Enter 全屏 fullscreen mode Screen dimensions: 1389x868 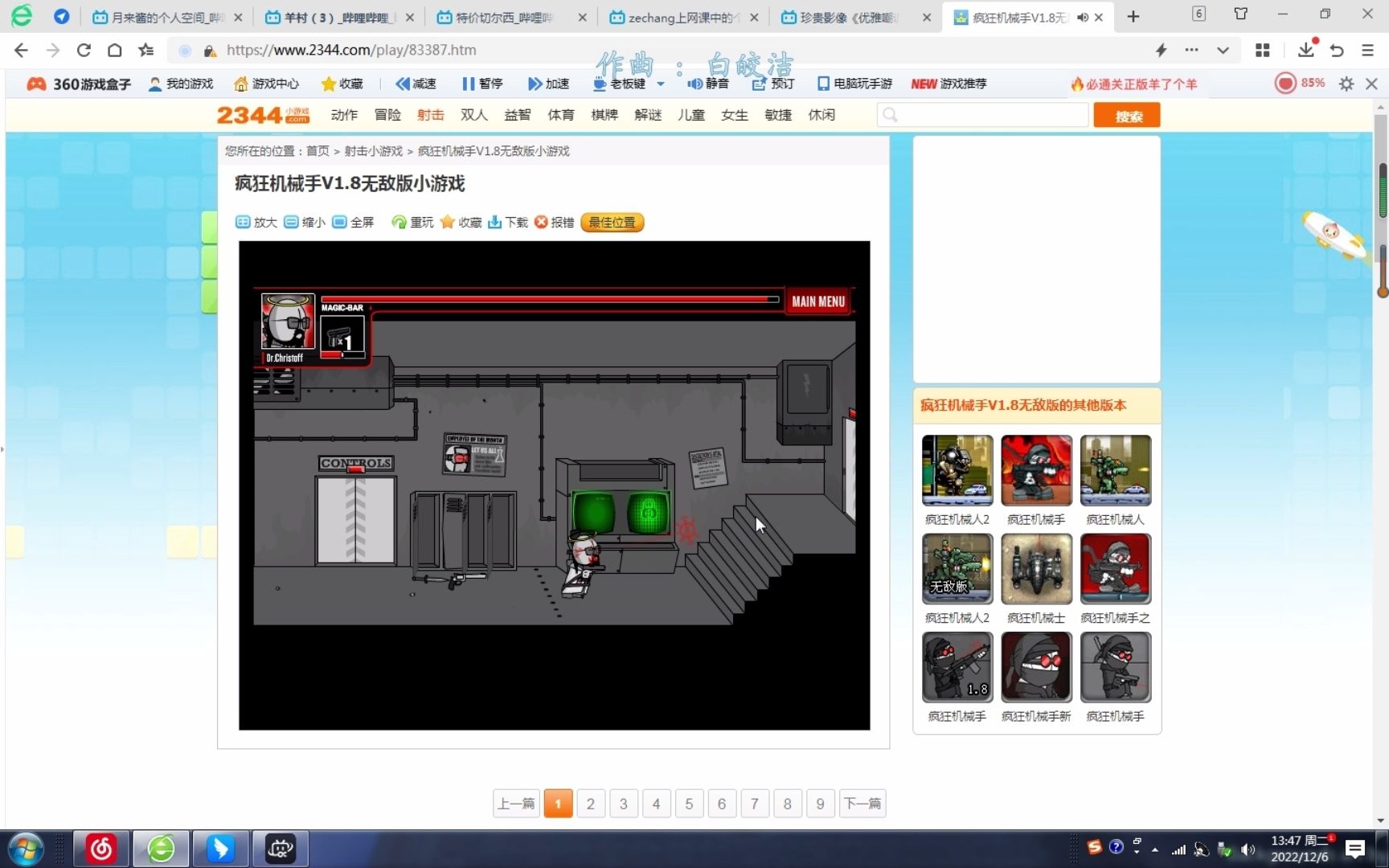point(353,223)
